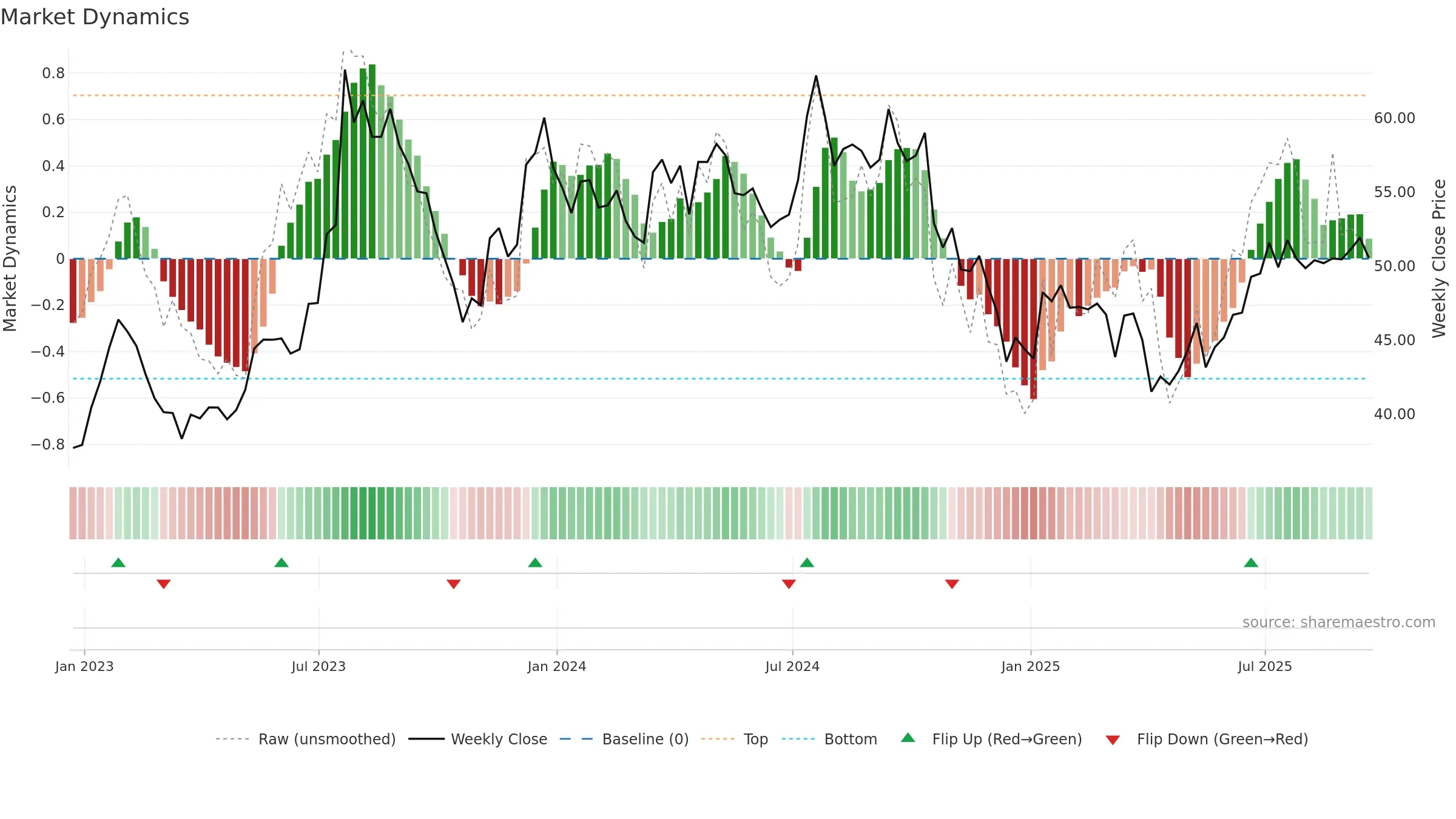
Task: Click the blue dashed Baseline line sample in legend
Action: pyautogui.click(x=576, y=739)
